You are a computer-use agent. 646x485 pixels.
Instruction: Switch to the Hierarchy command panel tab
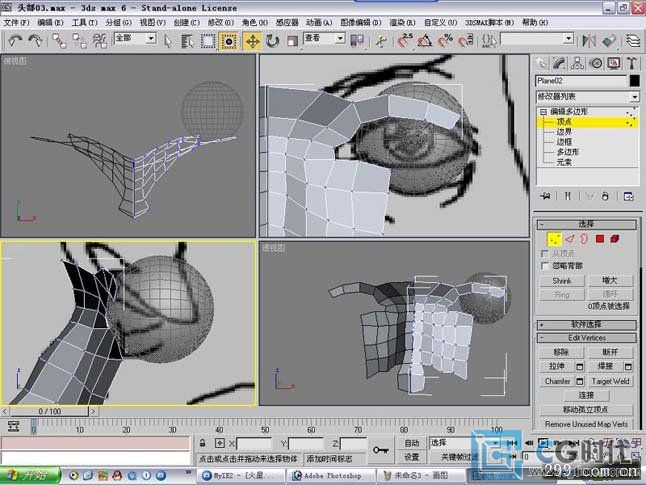tap(577, 63)
